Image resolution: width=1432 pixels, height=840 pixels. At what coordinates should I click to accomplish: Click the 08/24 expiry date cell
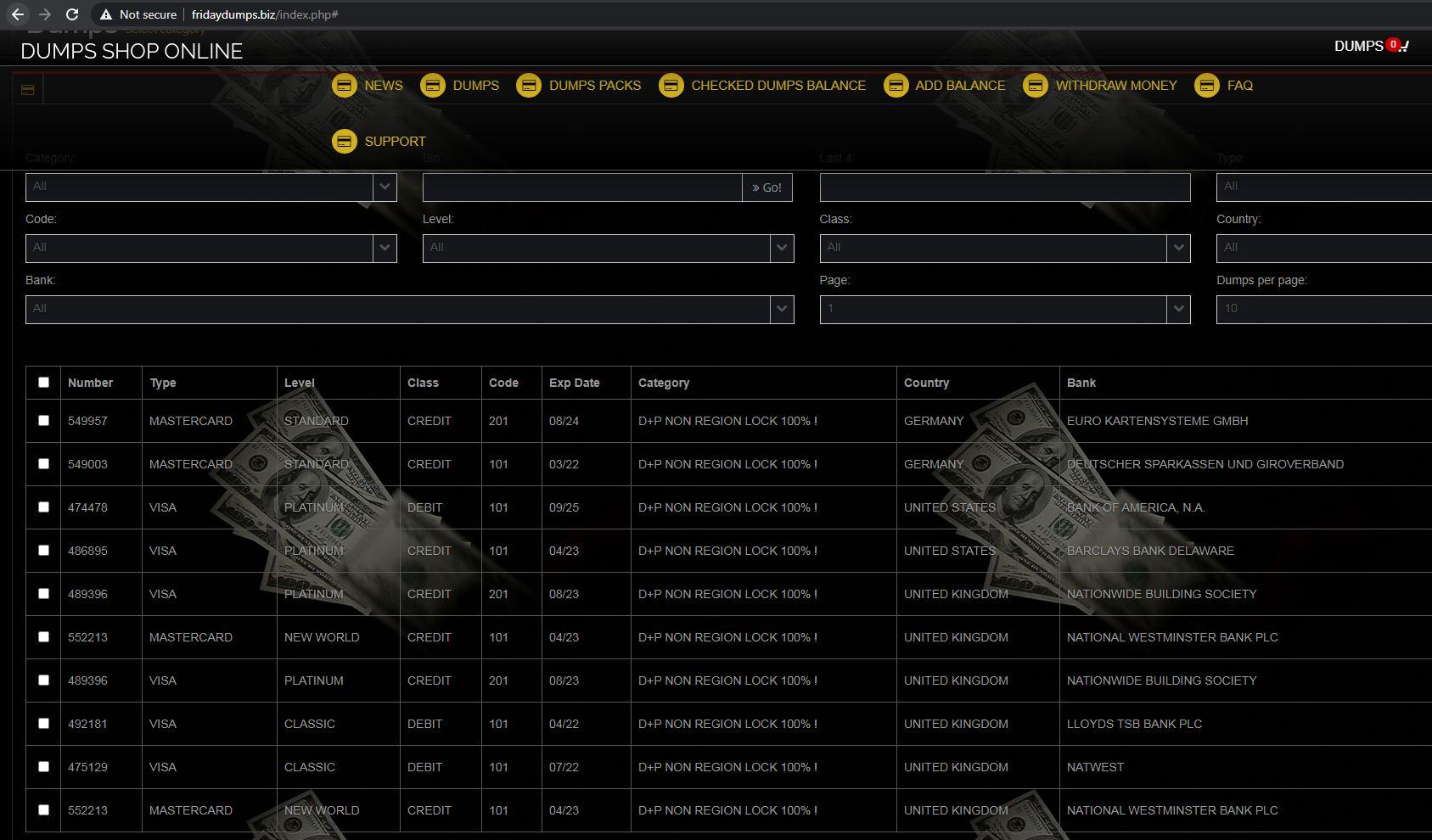[564, 421]
